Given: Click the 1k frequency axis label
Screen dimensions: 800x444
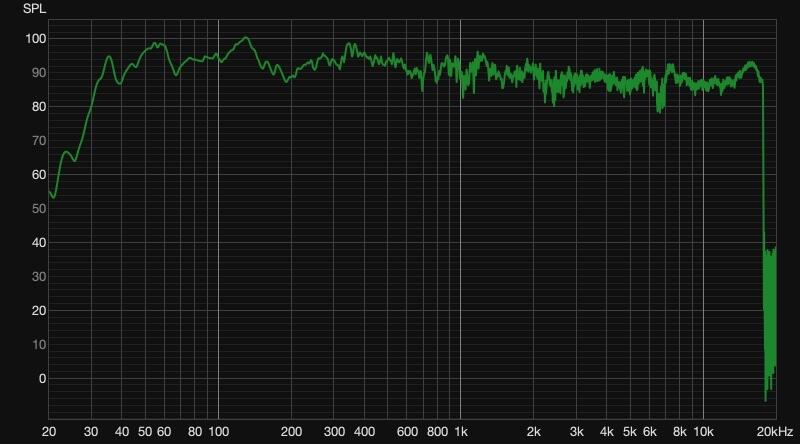Looking at the screenshot, I should [x=461, y=432].
